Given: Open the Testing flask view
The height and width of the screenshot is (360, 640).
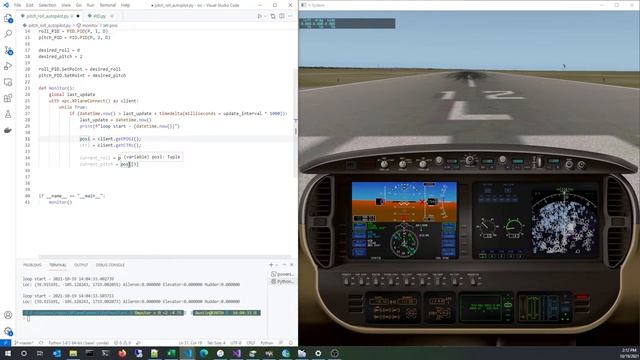Looking at the screenshot, I should click(x=8, y=114).
